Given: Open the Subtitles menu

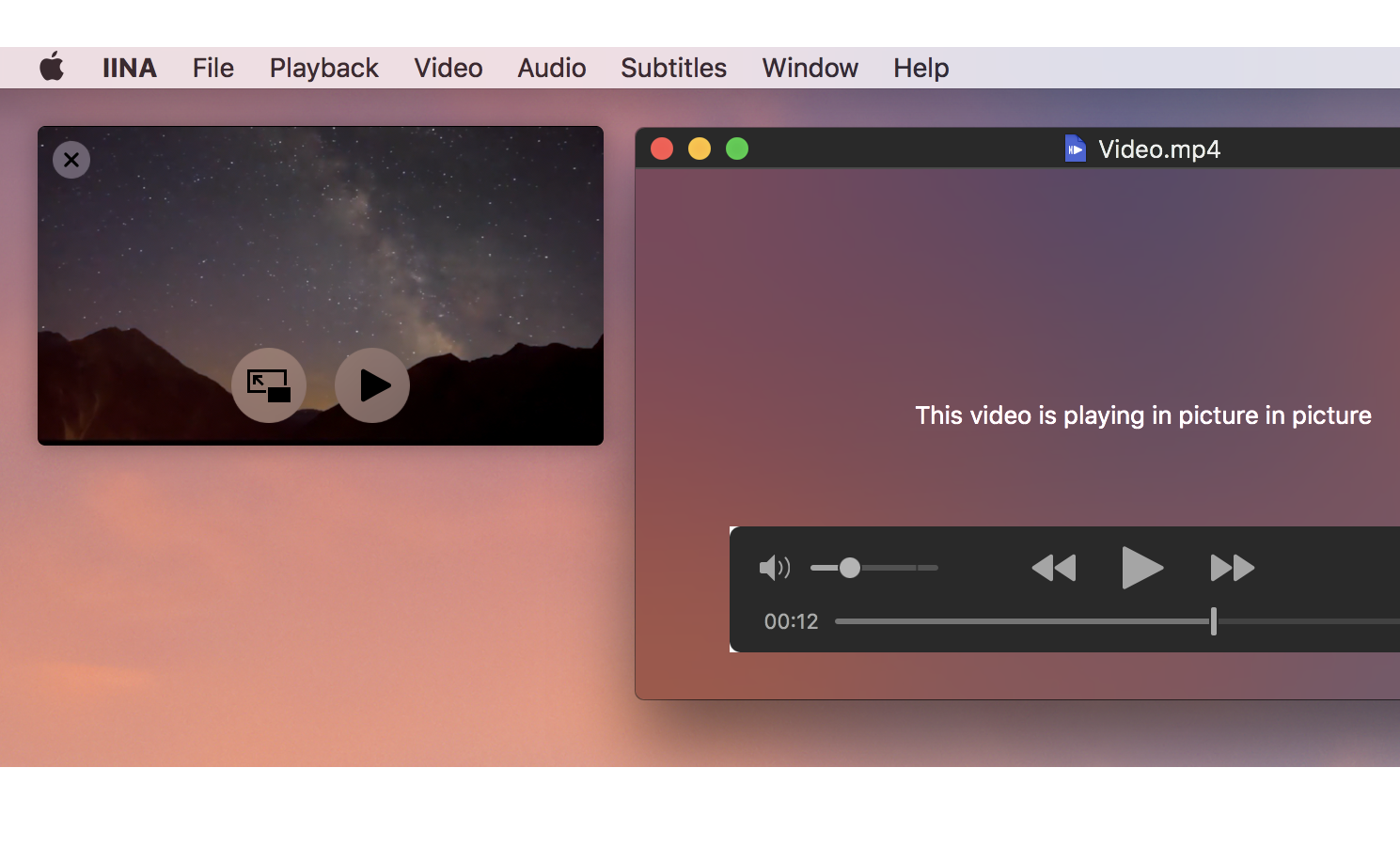Looking at the screenshot, I should [x=673, y=67].
